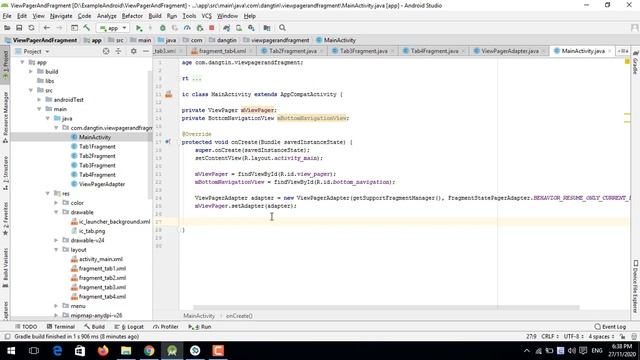Click Project panel expand/collapse all icon
Screen dimensions: 640x360
118,51
